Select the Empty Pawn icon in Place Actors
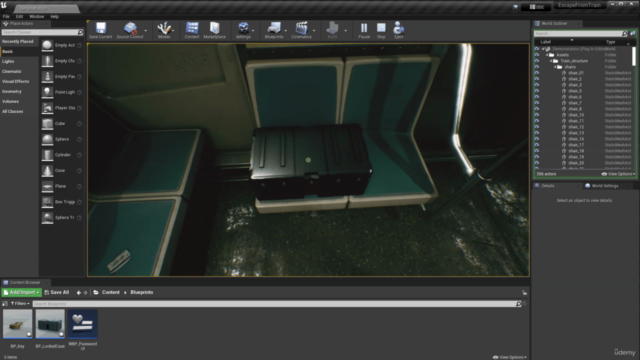The image size is (640, 360). coord(47,76)
